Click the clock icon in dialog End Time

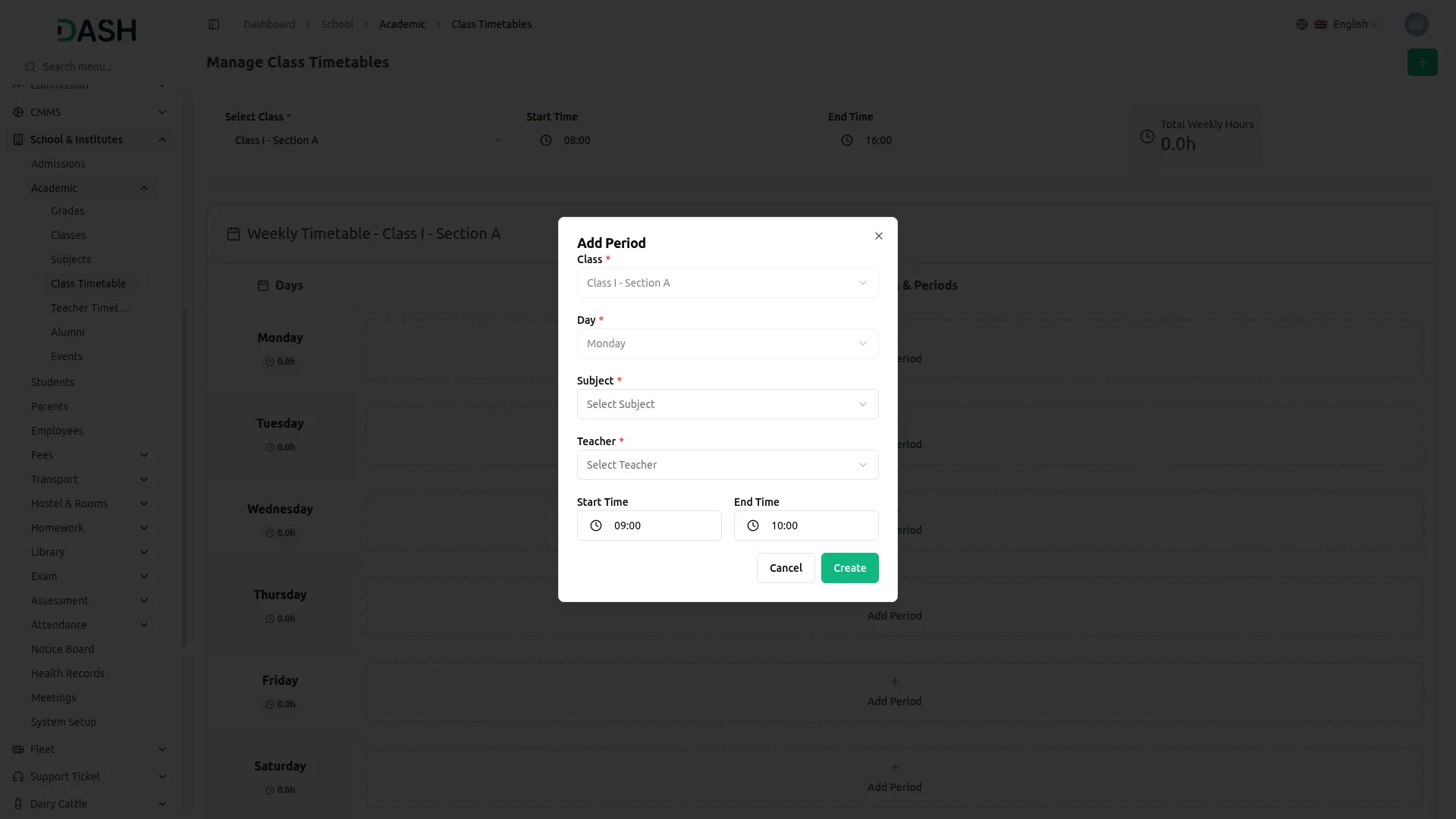tap(753, 526)
